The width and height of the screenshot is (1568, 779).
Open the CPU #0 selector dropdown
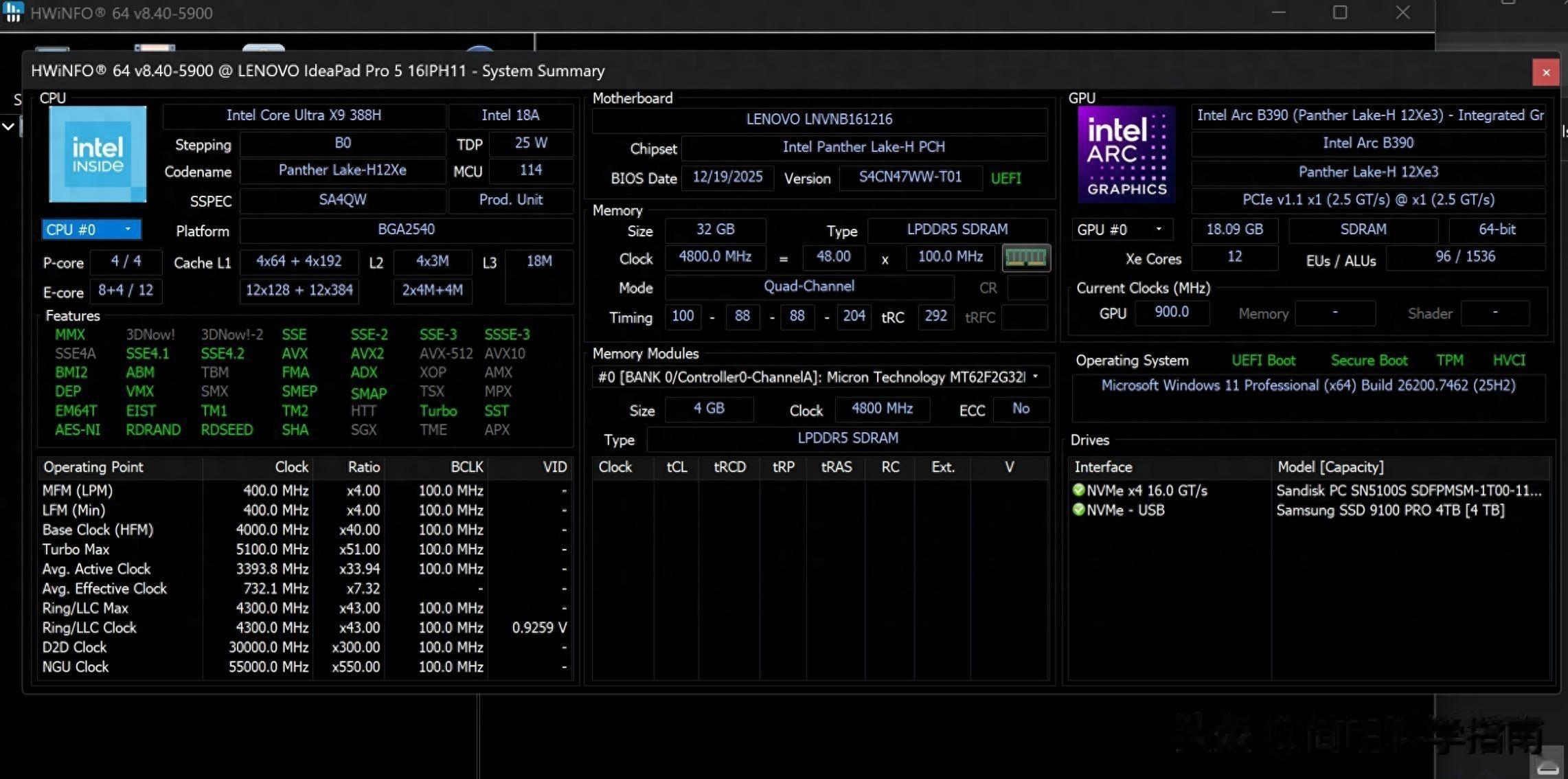point(91,229)
